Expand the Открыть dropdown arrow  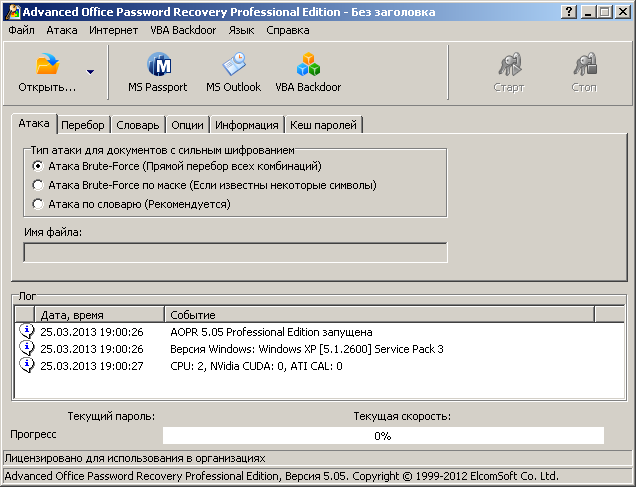coord(90,72)
